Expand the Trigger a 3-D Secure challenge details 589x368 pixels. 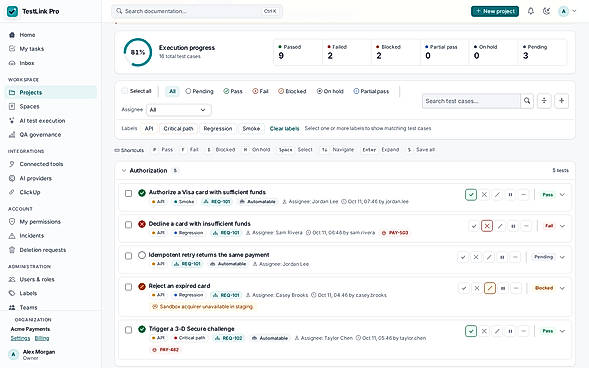pyautogui.click(x=562, y=331)
